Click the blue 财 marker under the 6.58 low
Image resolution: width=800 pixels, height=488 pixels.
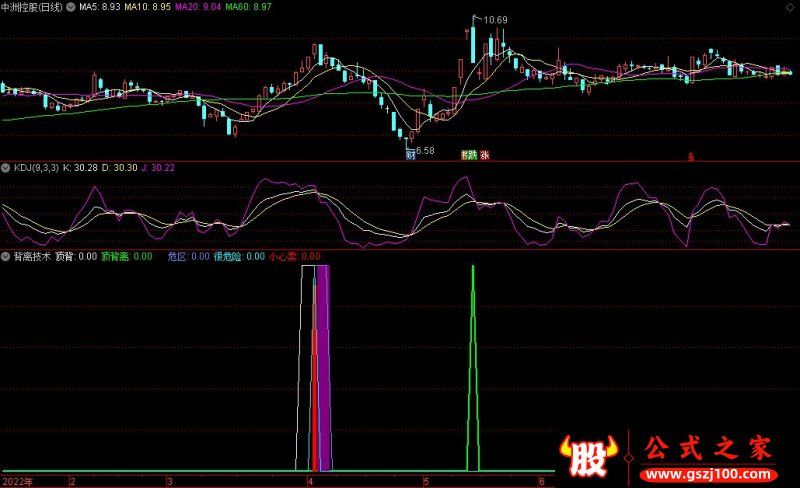(x=411, y=155)
